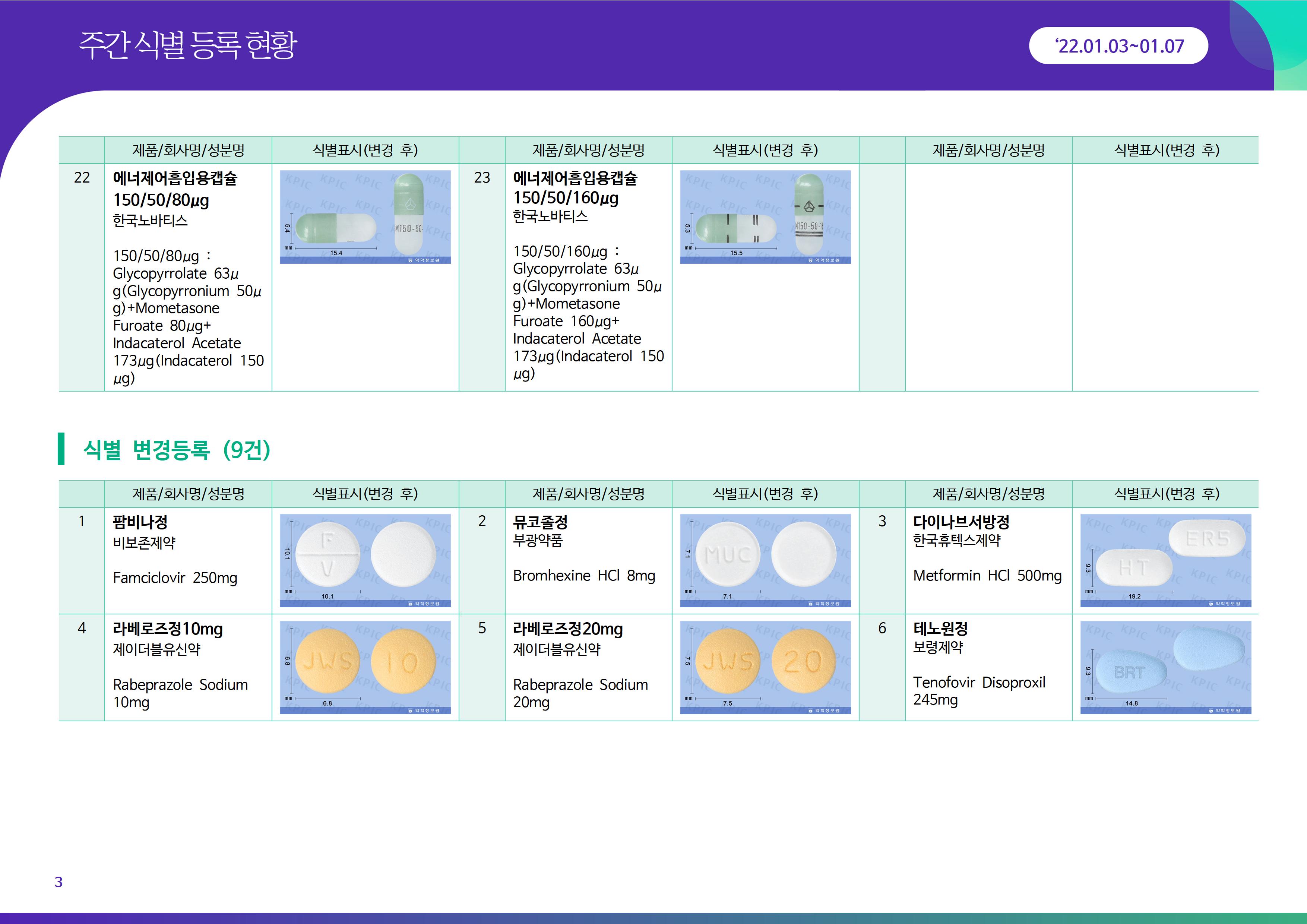The height and width of the screenshot is (924, 1307).
Task: Click page number 3 at bottom left
Action: point(58,882)
